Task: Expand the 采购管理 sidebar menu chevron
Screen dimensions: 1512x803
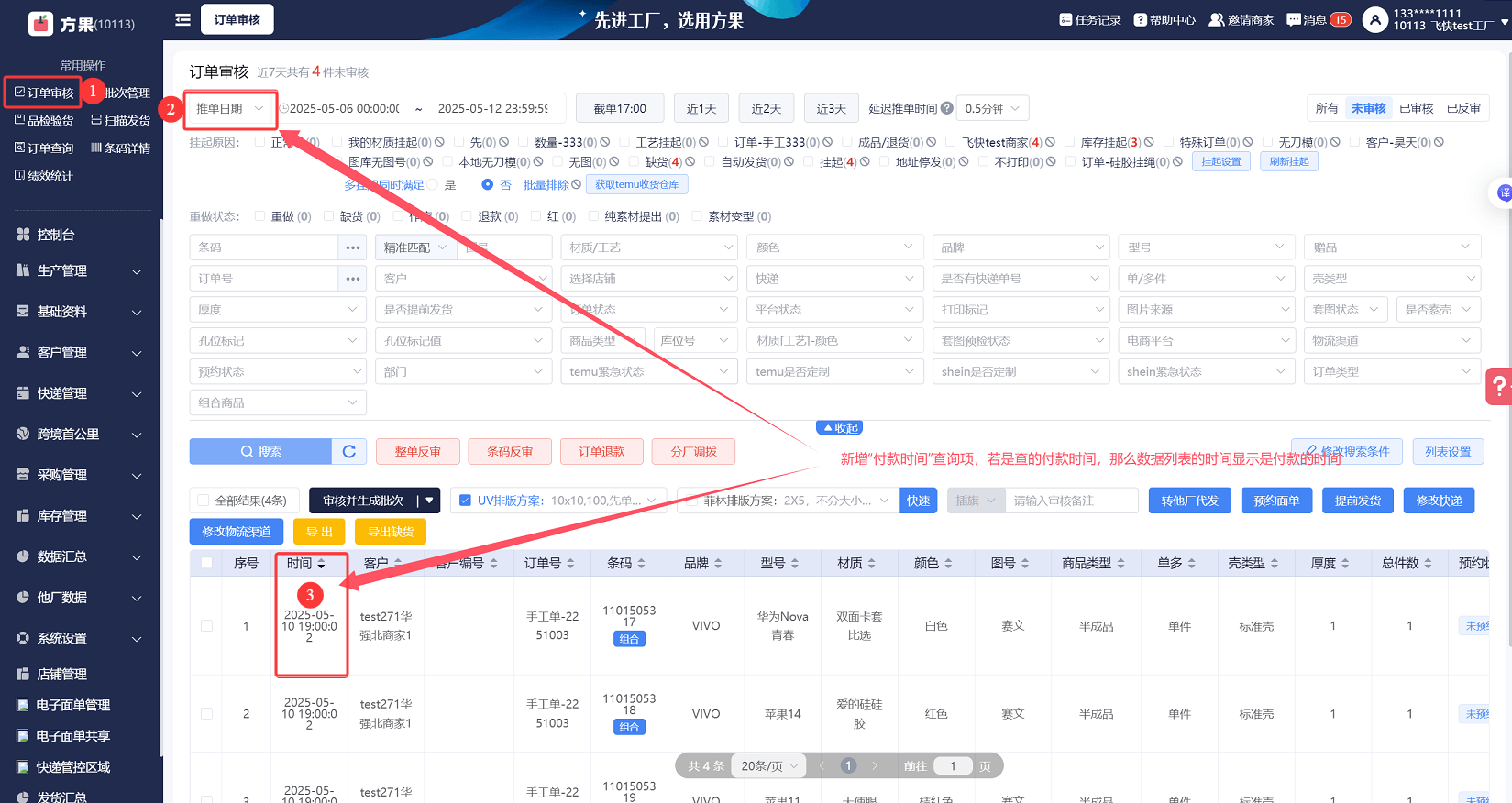Action: pyautogui.click(x=137, y=475)
